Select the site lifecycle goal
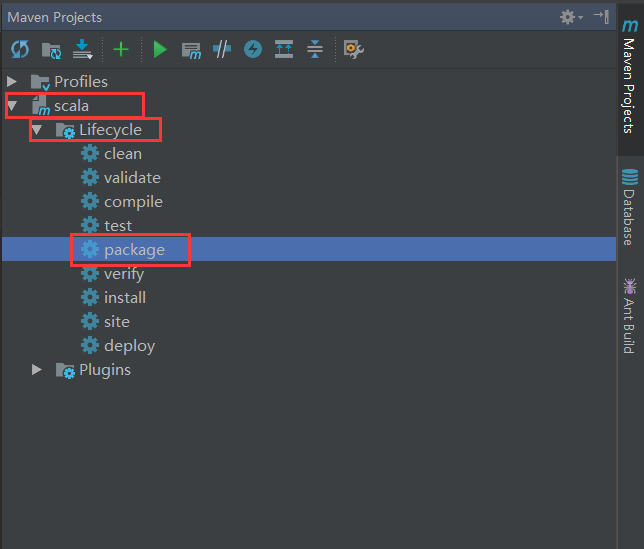 [x=117, y=322]
